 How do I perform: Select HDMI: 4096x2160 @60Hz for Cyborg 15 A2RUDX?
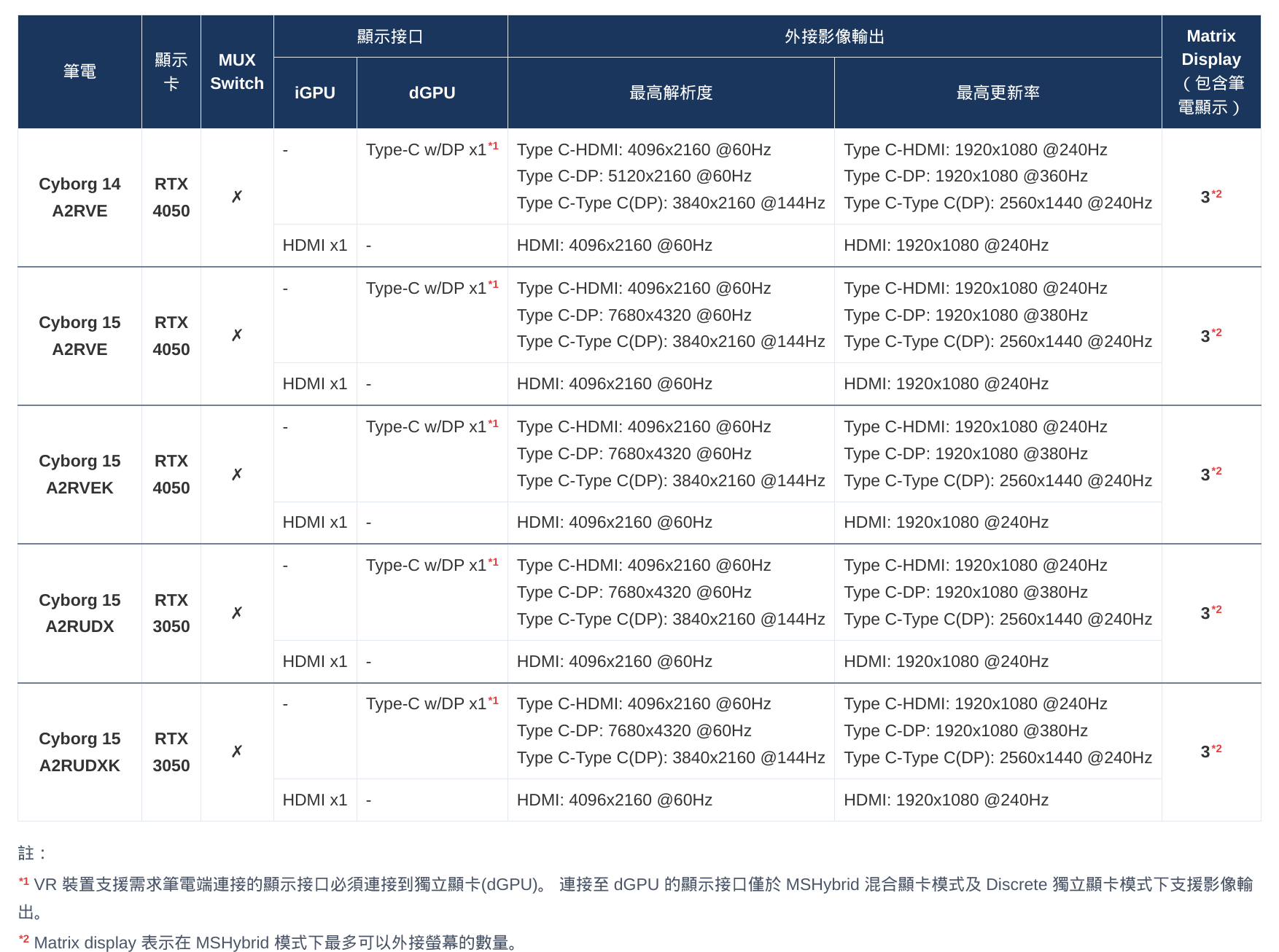[615, 661]
